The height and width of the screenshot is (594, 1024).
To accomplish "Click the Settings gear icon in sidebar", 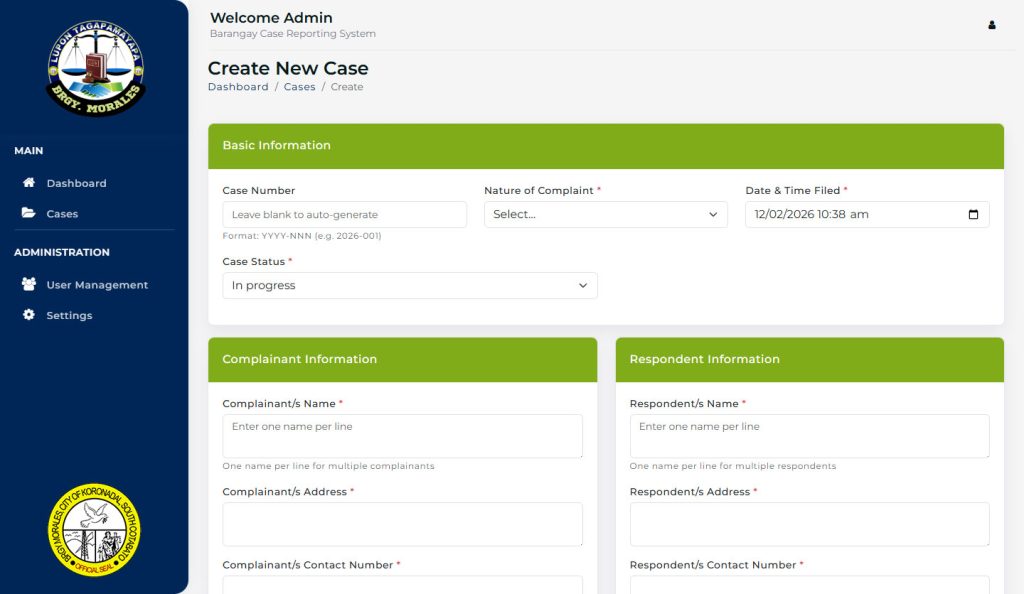I will coord(29,315).
